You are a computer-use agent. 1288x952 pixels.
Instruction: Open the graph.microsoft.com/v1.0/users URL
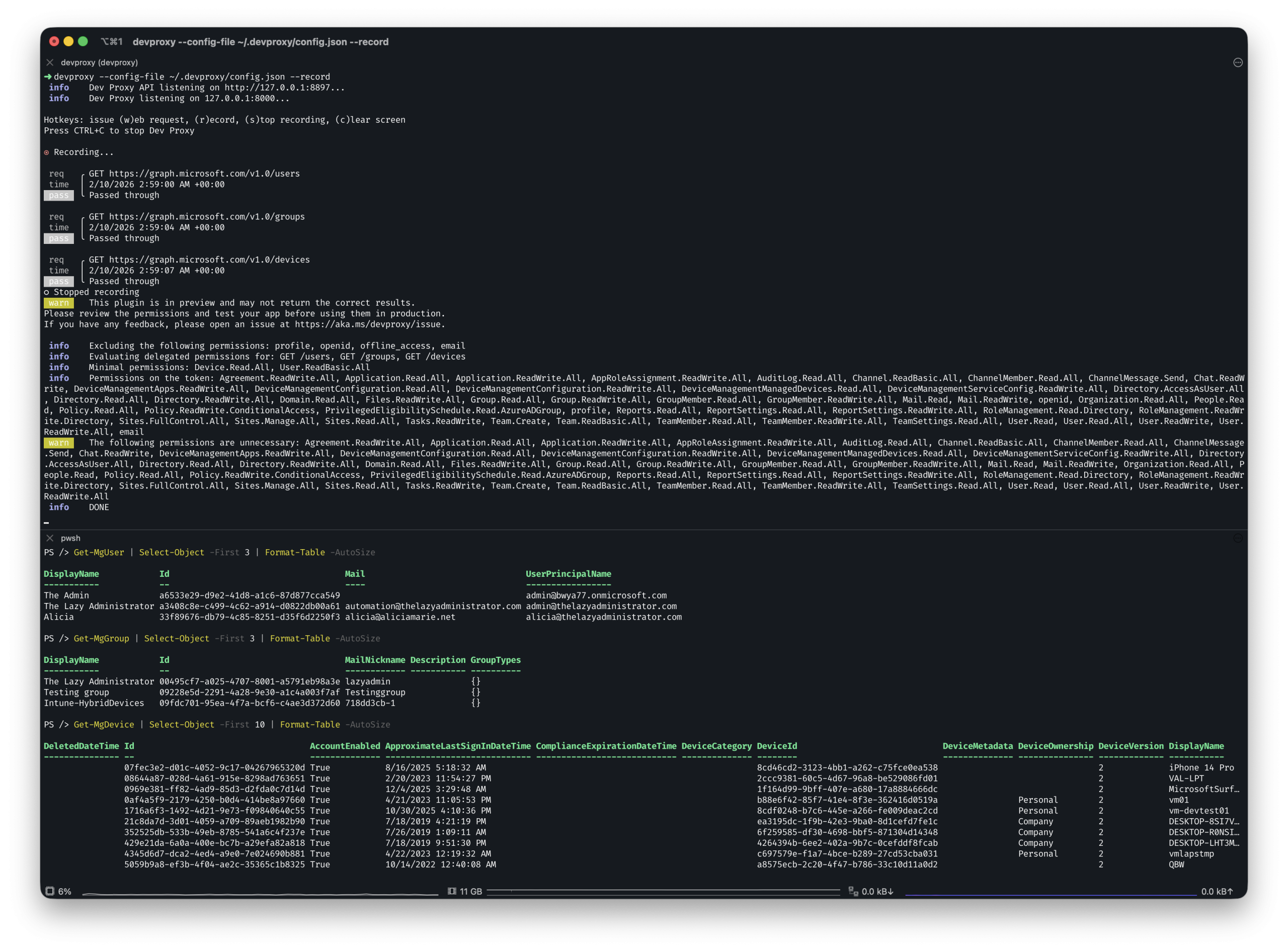(x=204, y=174)
